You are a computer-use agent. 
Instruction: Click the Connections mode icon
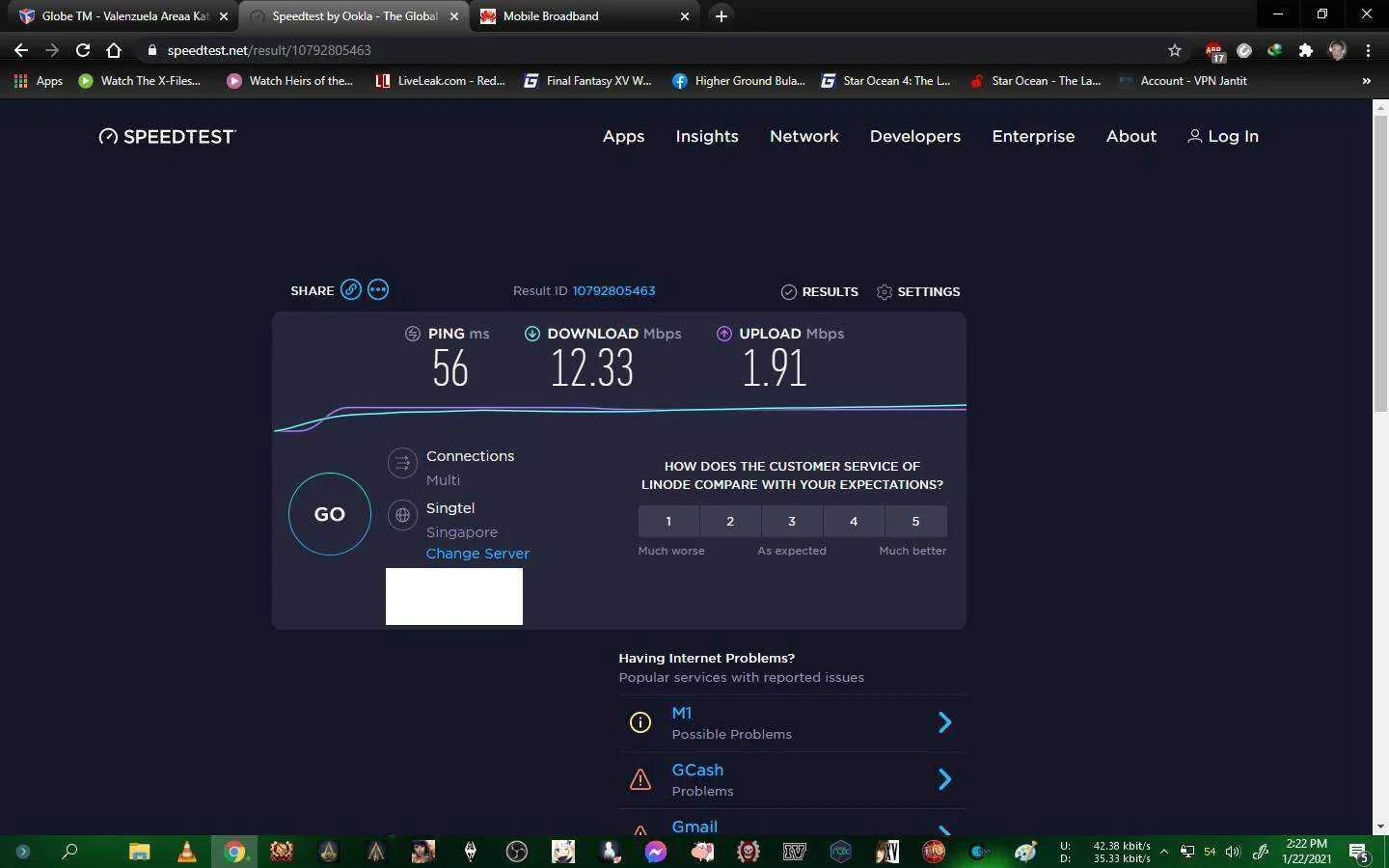(402, 463)
